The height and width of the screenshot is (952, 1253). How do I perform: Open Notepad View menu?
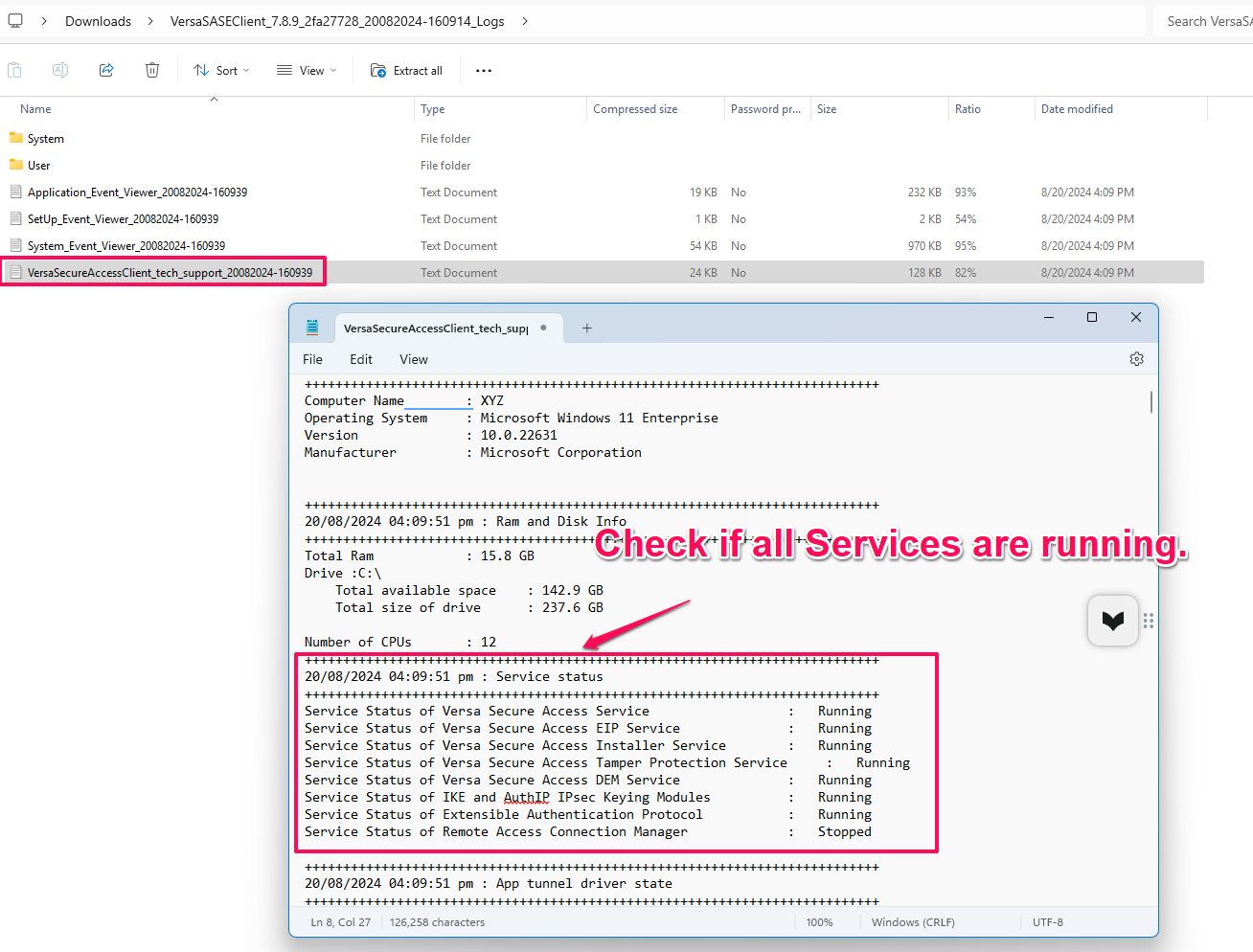point(414,359)
